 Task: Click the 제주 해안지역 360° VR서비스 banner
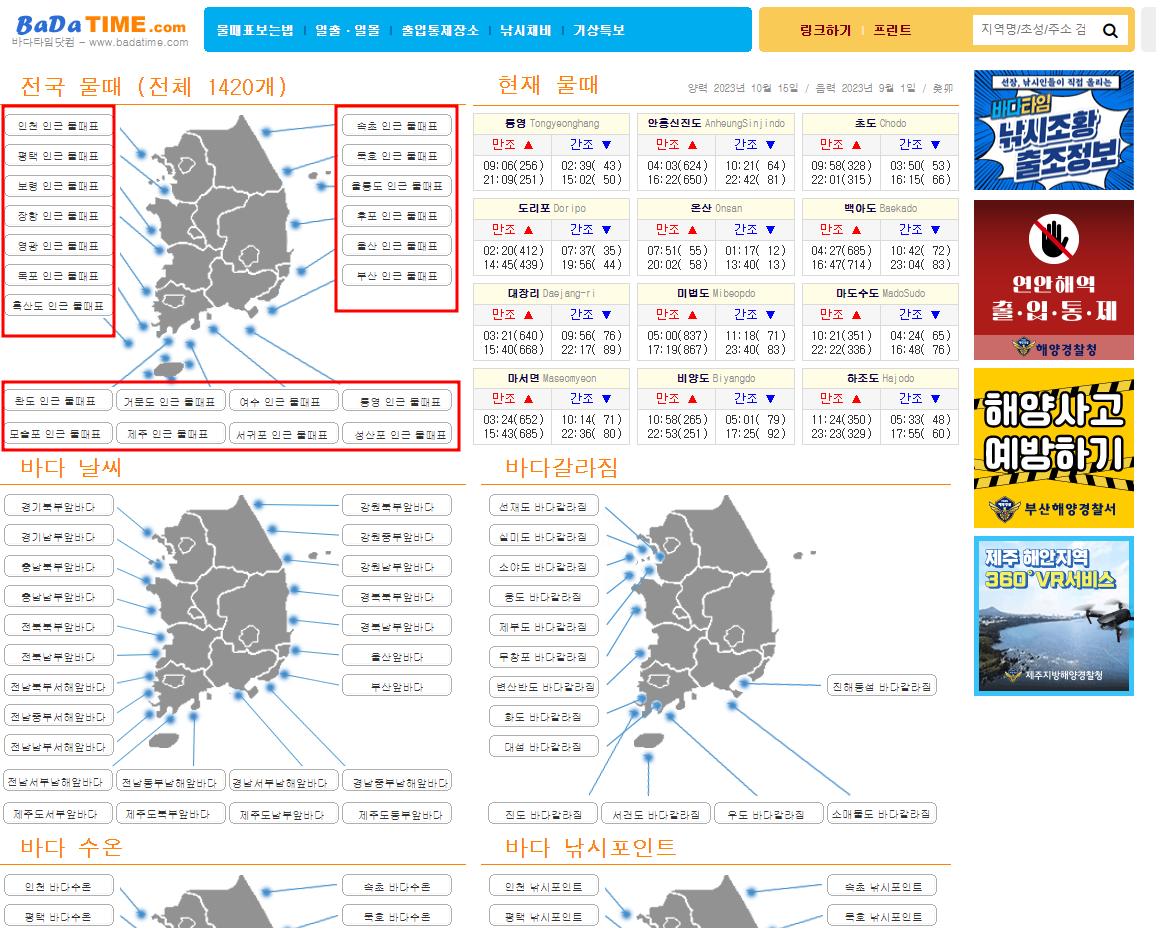[x=1054, y=616]
